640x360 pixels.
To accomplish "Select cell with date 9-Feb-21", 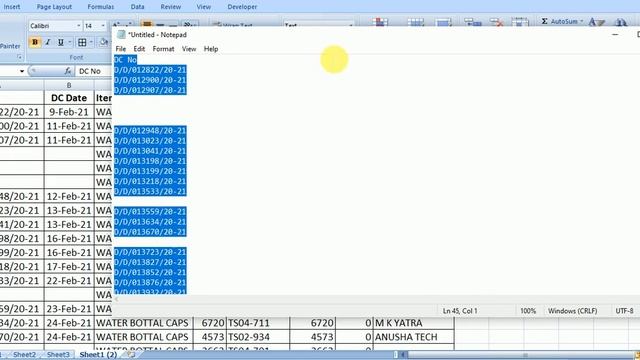I will pos(69,112).
